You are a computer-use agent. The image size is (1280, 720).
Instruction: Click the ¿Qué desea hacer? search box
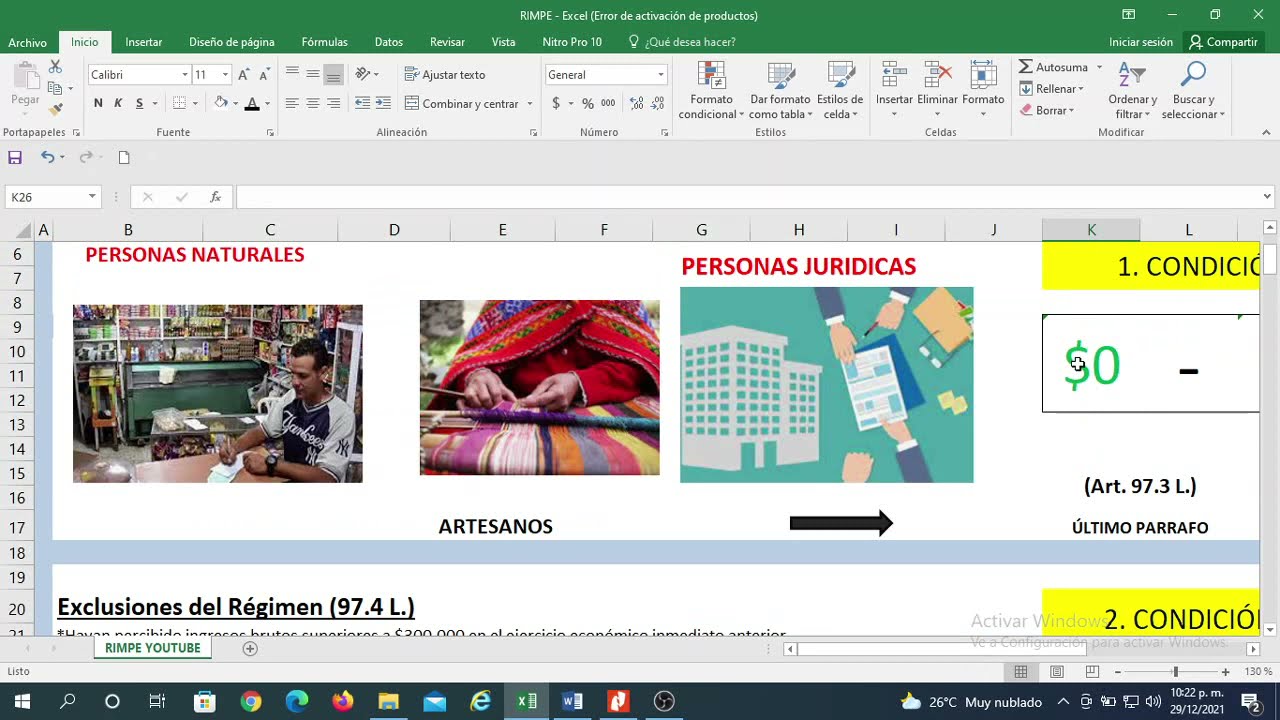click(x=682, y=42)
